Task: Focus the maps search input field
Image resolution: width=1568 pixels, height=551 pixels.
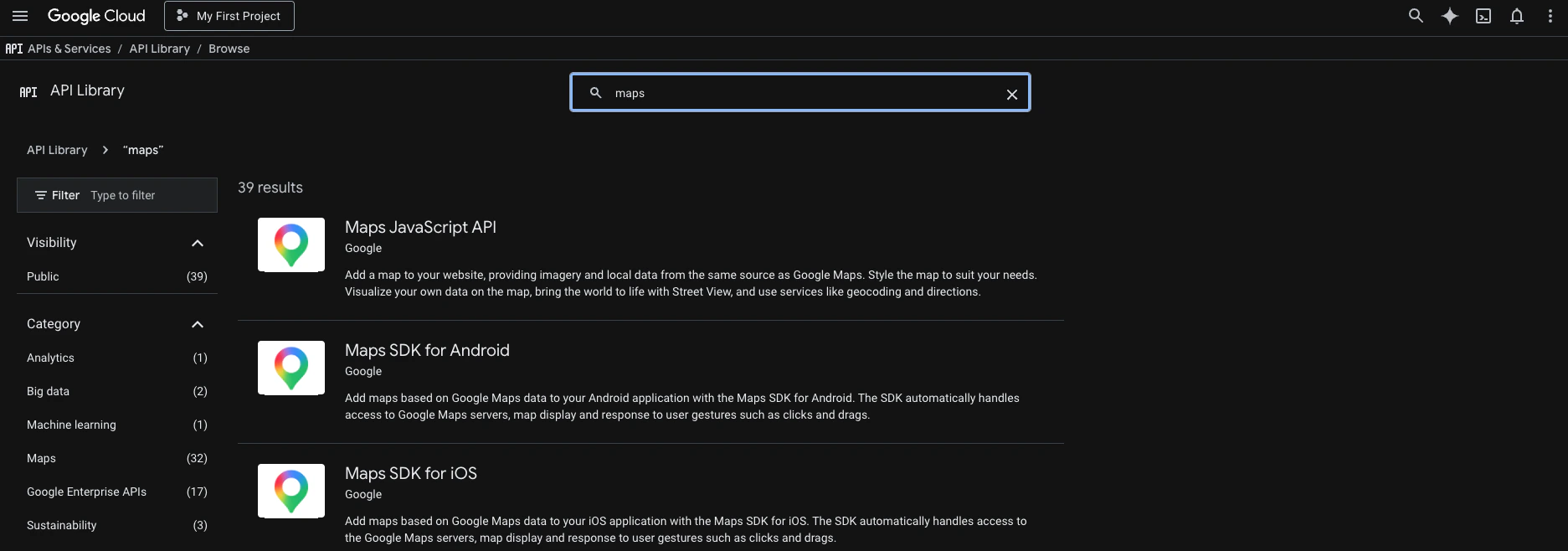Action: (x=800, y=93)
